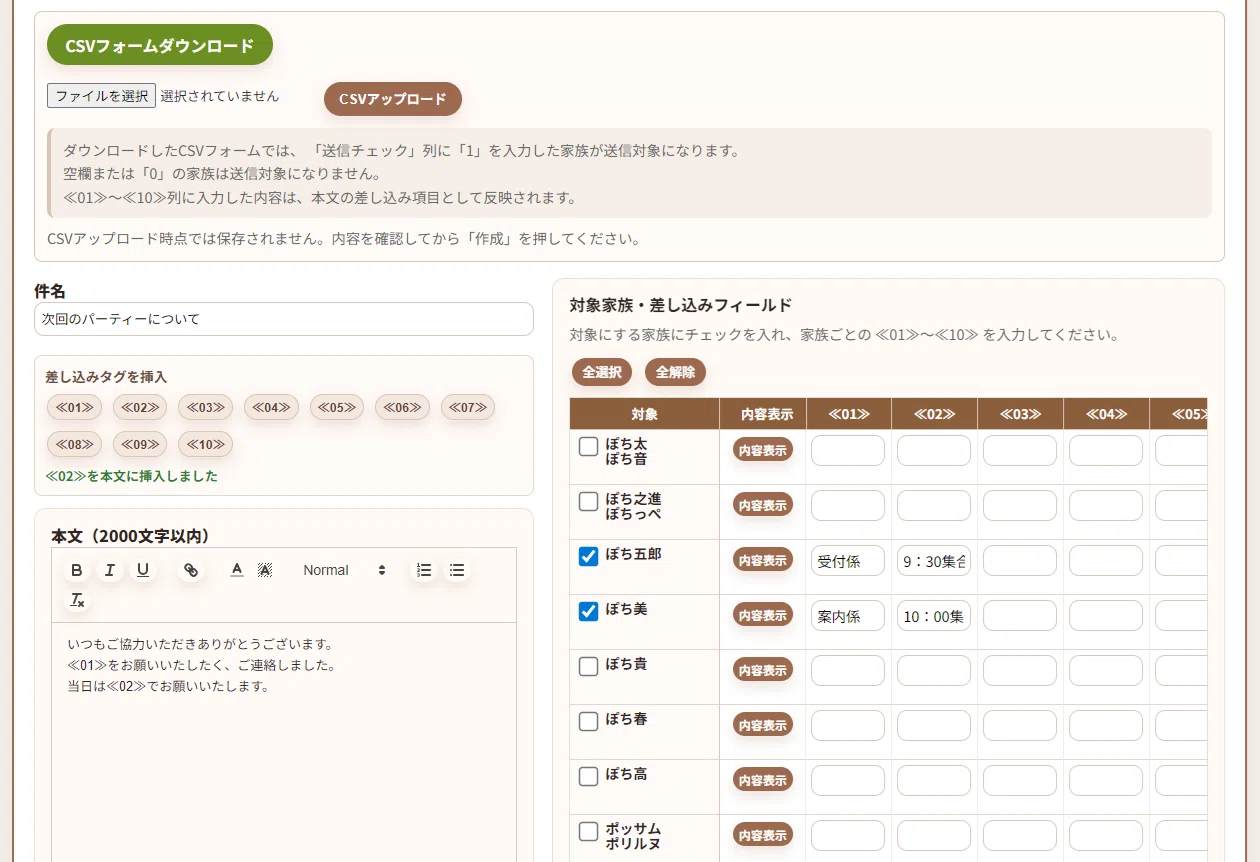Check the ぽち太 ぽち音 family checkbox
This screenshot has width=1260, height=862.
[x=589, y=447]
